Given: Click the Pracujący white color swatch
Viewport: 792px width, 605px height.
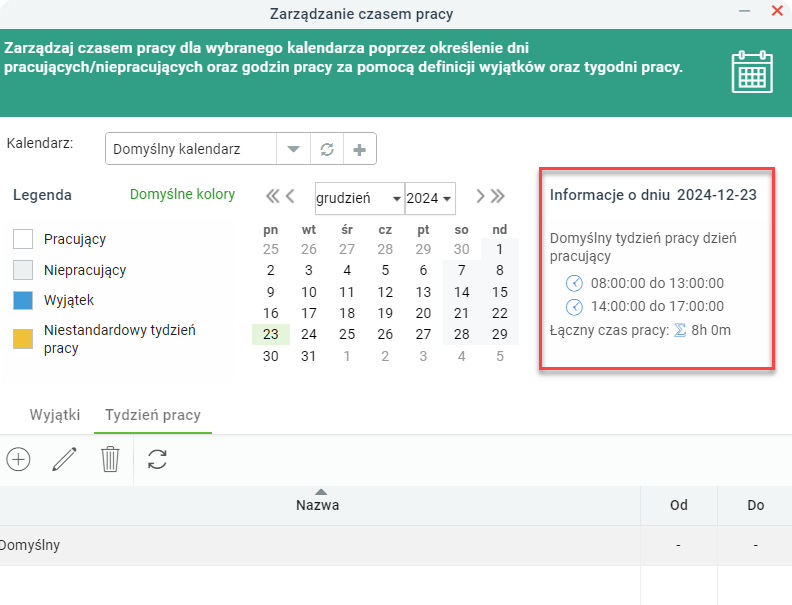Looking at the screenshot, I should 23,239.
